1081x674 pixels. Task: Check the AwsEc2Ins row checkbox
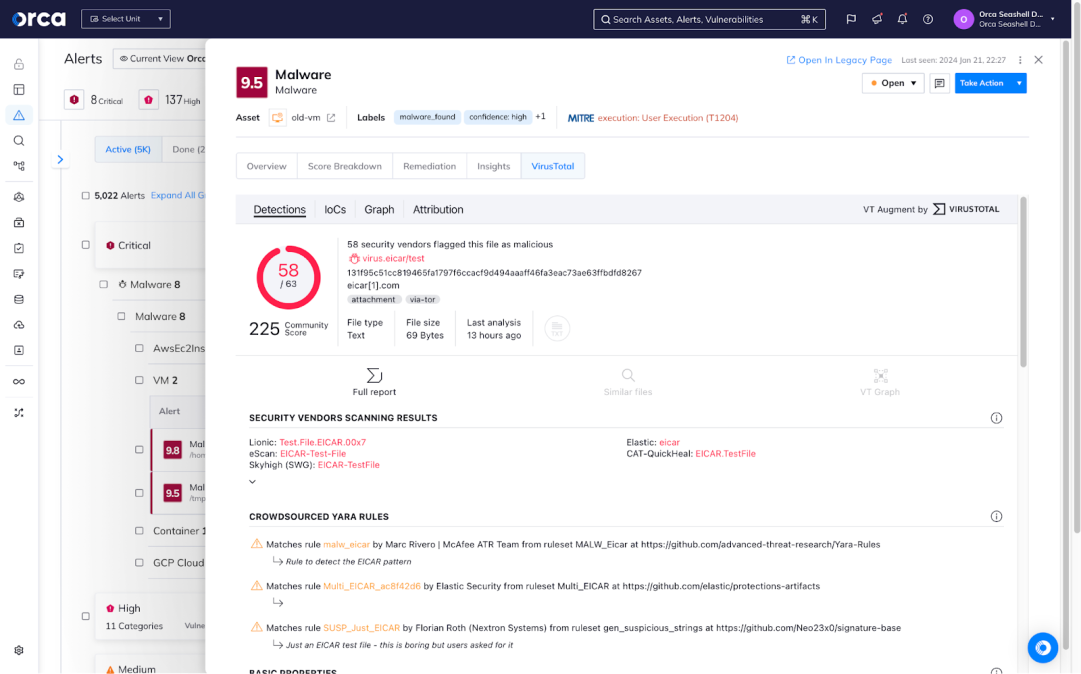click(x=139, y=348)
